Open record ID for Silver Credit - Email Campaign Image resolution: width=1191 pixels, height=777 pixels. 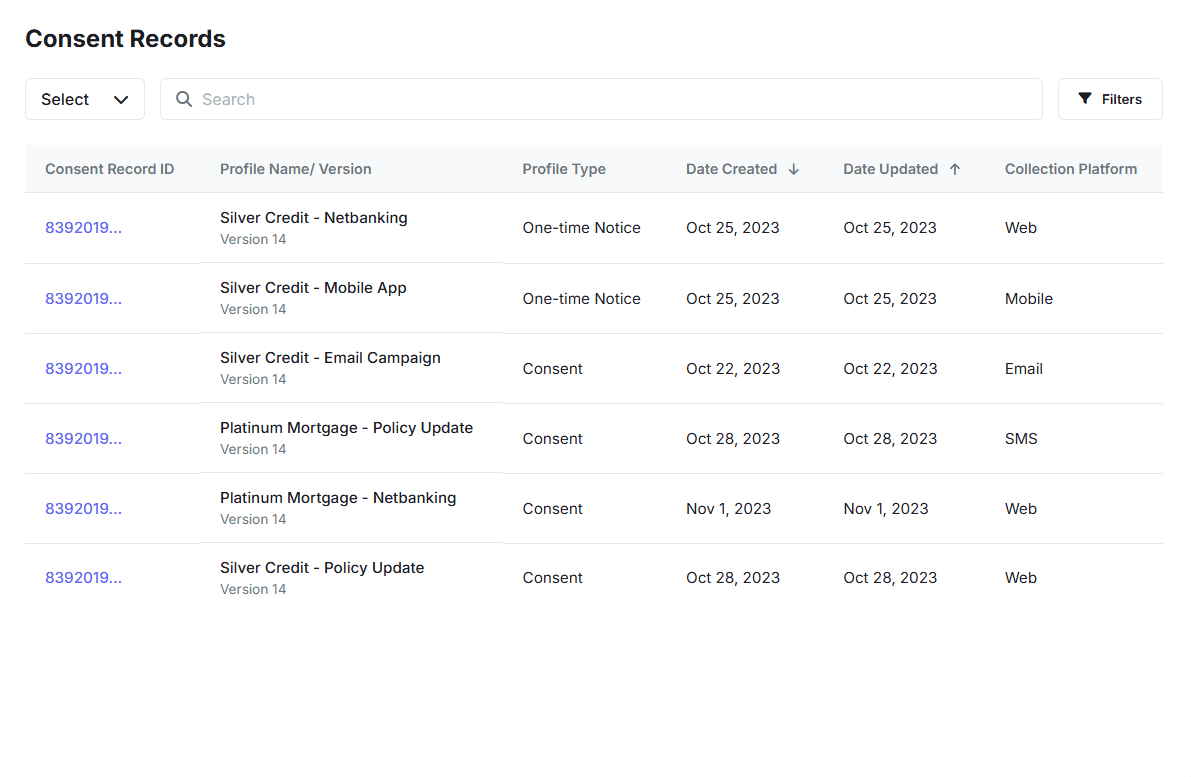(x=83, y=368)
